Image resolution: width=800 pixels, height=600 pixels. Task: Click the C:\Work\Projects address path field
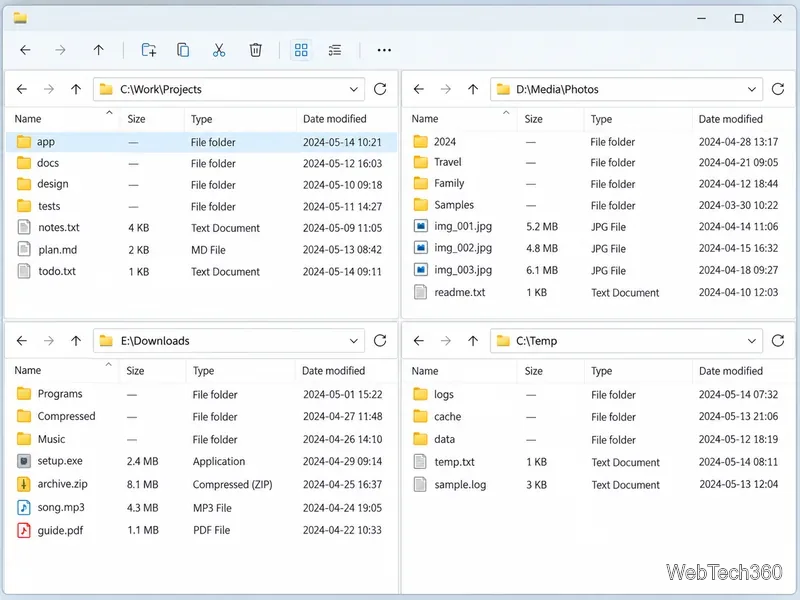point(229,89)
